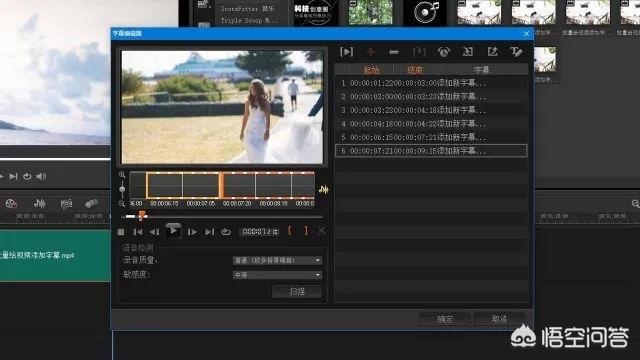Toggle repeat playback in subtitle editor
This screenshot has width=640, height=360.
tap(226, 232)
